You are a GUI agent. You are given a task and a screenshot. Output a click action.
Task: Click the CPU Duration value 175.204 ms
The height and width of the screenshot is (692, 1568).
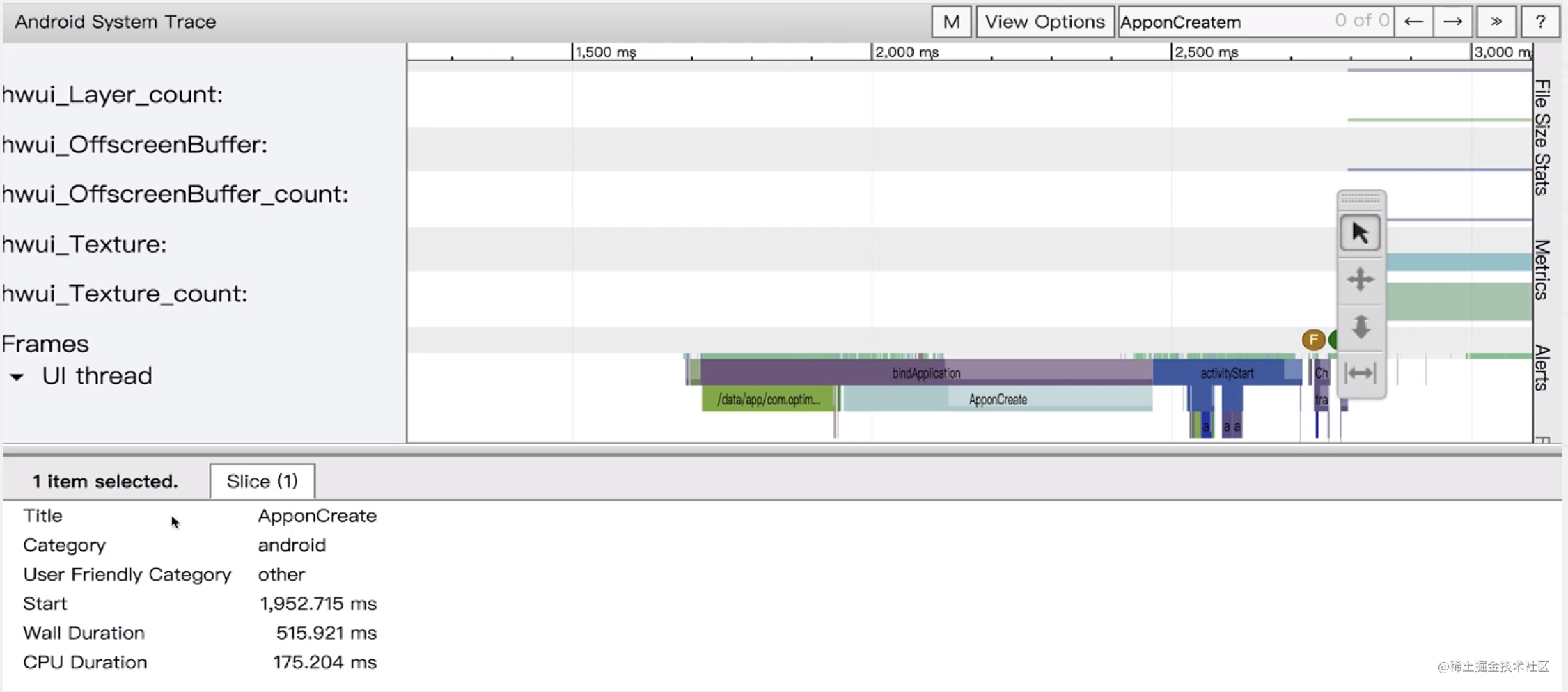click(324, 662)
